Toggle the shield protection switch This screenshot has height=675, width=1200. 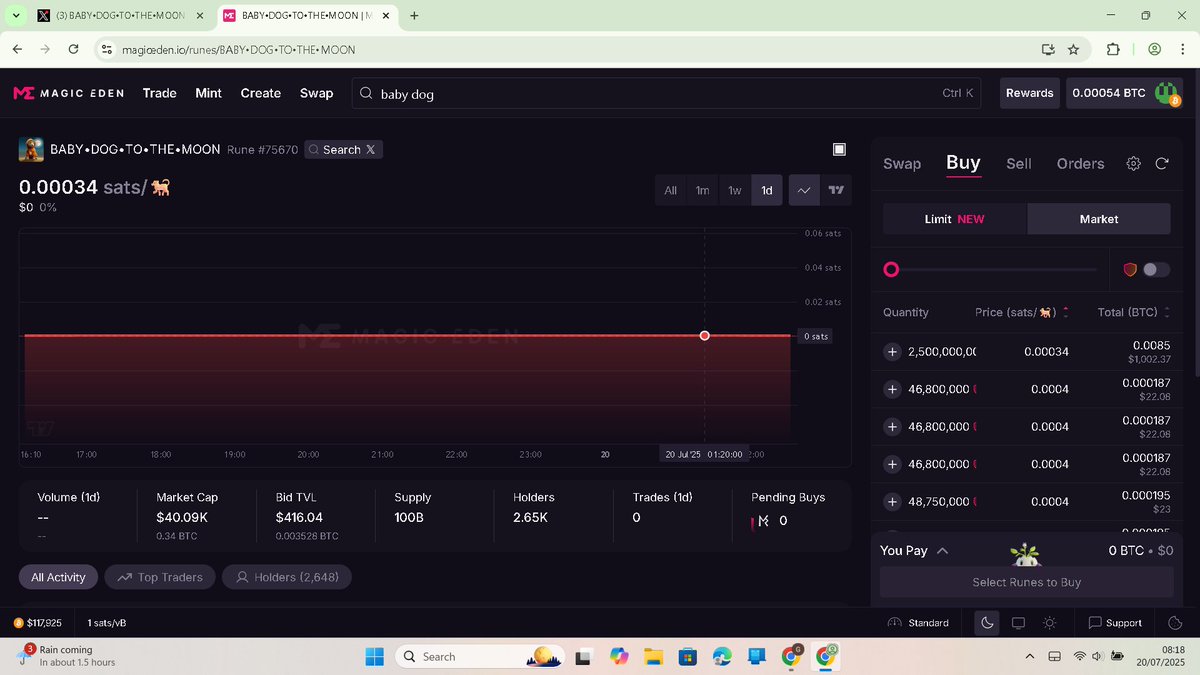pyautogui.click(x=1156, y=269)
